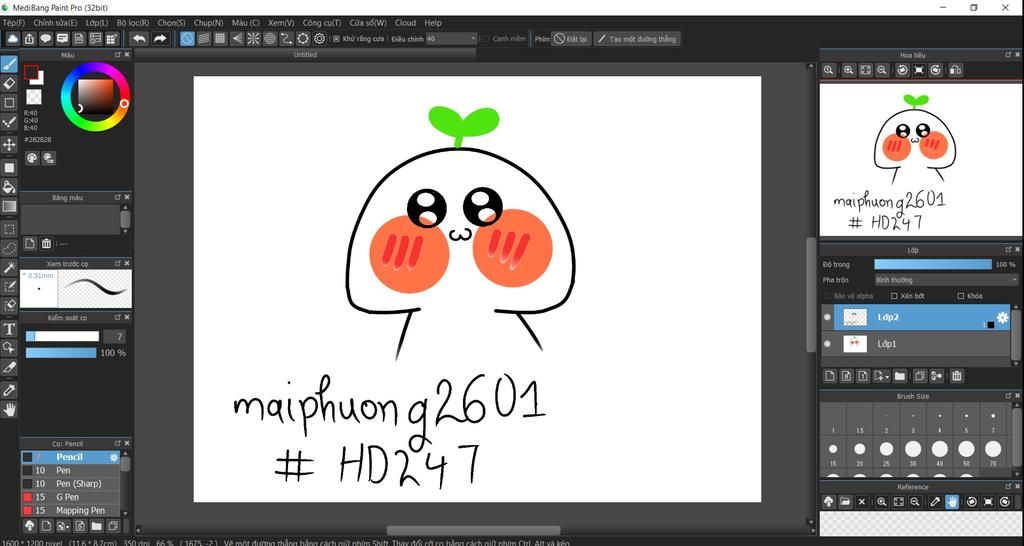Select the Magic Wand tool
The width and height of the screenshot is (1024, 546).
[9, 267]
